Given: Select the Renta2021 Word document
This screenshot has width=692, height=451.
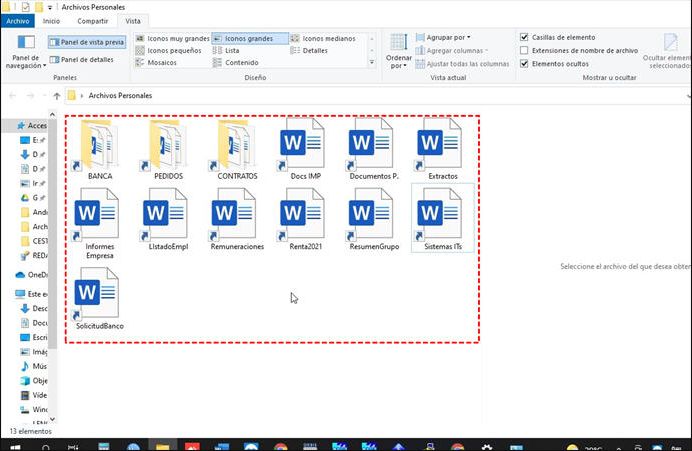Looking at the screenshot, I should 305,219.
